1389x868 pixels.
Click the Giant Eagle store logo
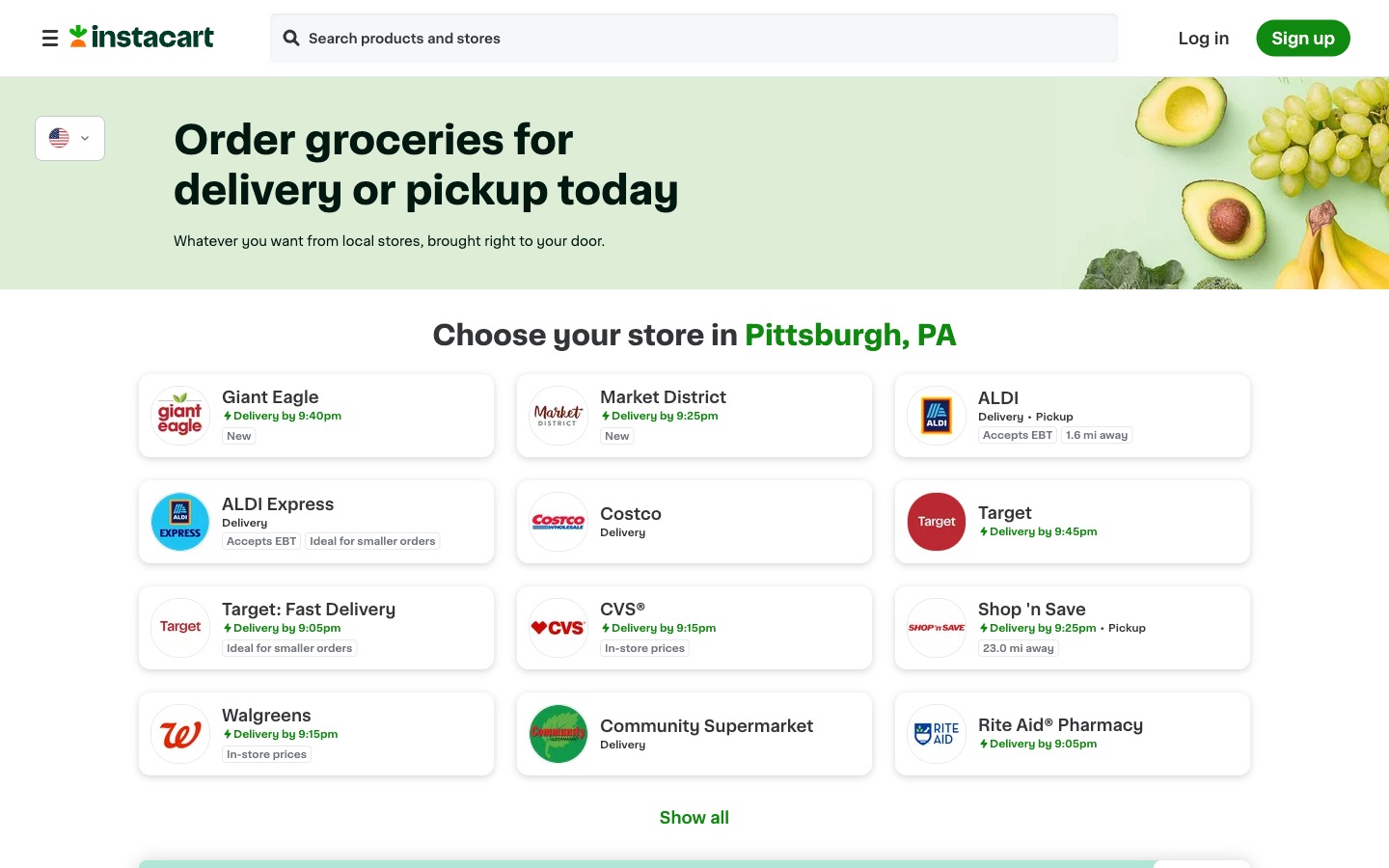click(180, 416)
